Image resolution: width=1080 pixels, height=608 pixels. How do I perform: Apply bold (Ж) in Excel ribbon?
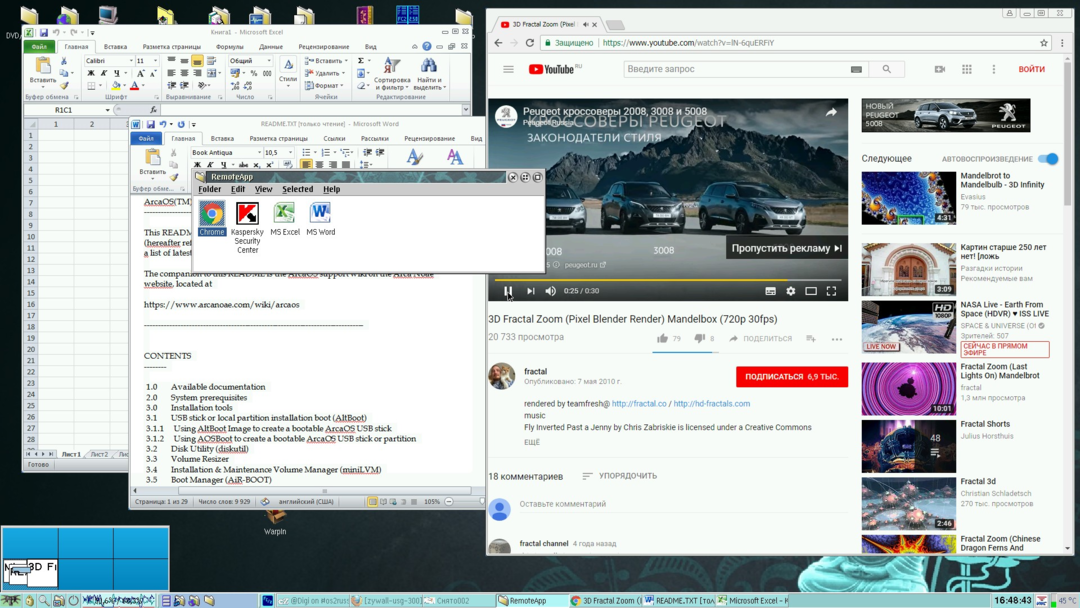90,73
